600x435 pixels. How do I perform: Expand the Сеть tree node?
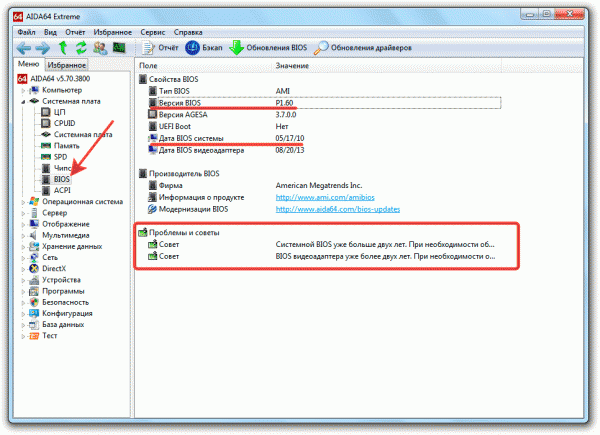tap(23, 258)
